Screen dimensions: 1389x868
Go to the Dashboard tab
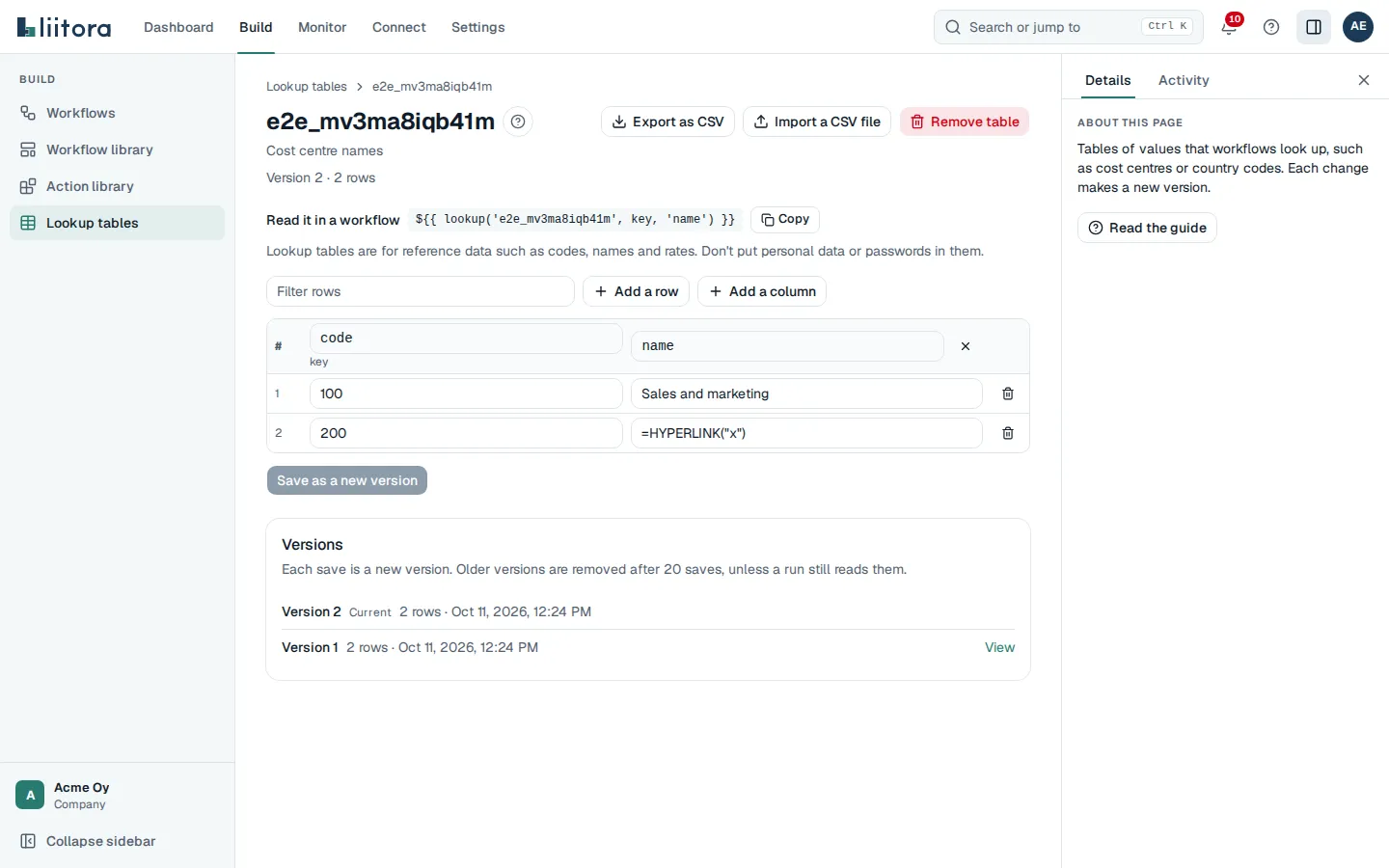click(x=178, y=27)
